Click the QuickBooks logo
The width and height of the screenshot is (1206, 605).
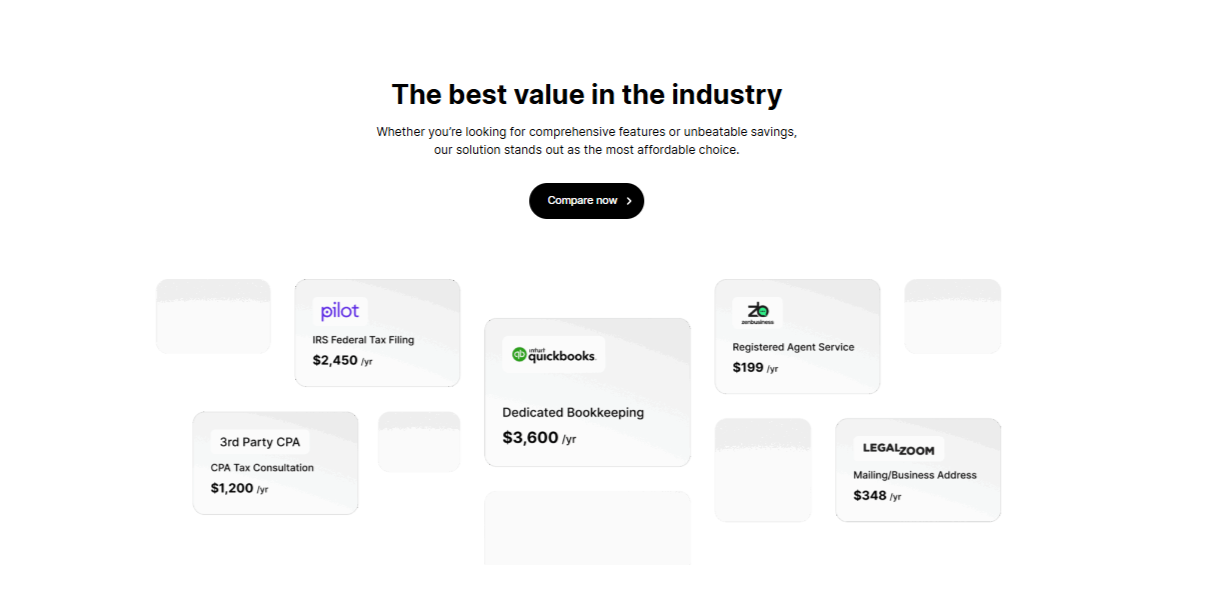point(554,354)
